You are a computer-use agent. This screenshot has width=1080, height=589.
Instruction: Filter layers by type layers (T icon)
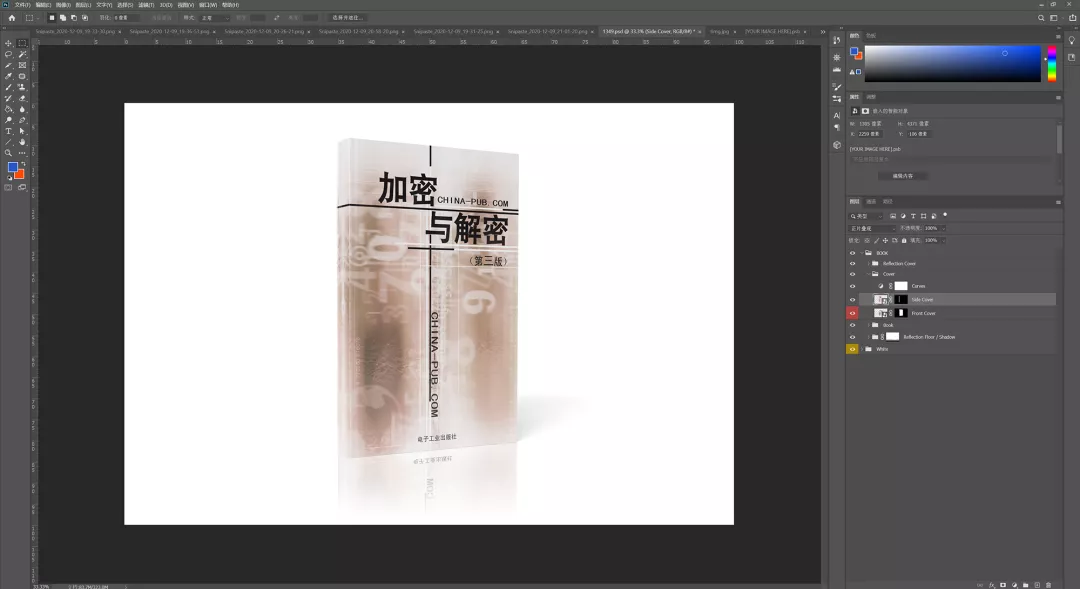(913, 216)
